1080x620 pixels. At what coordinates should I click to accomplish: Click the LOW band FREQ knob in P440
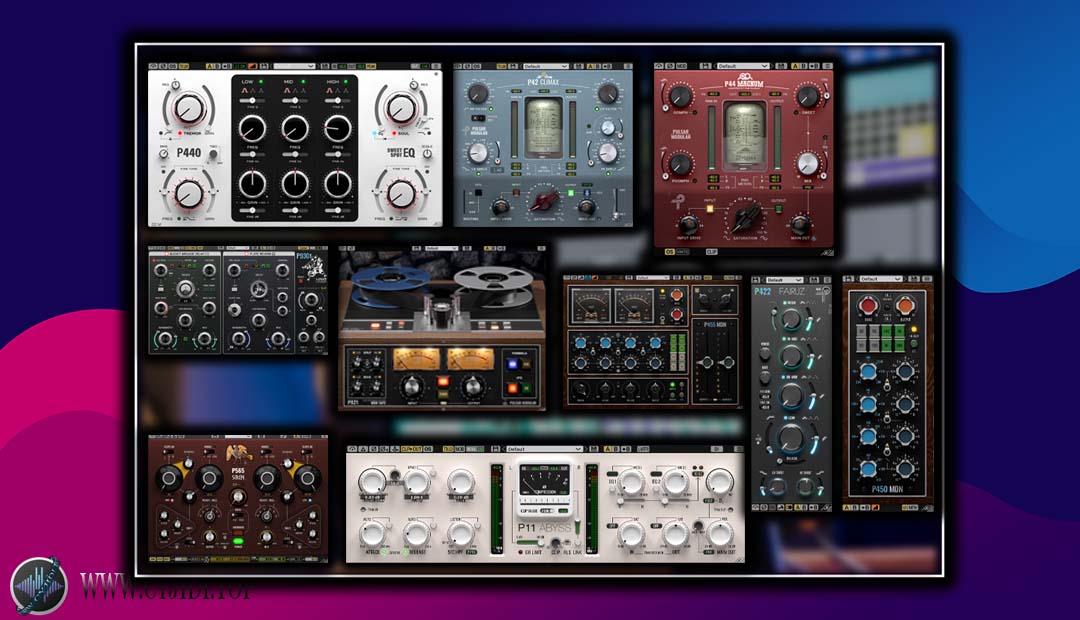coord(252,129)
